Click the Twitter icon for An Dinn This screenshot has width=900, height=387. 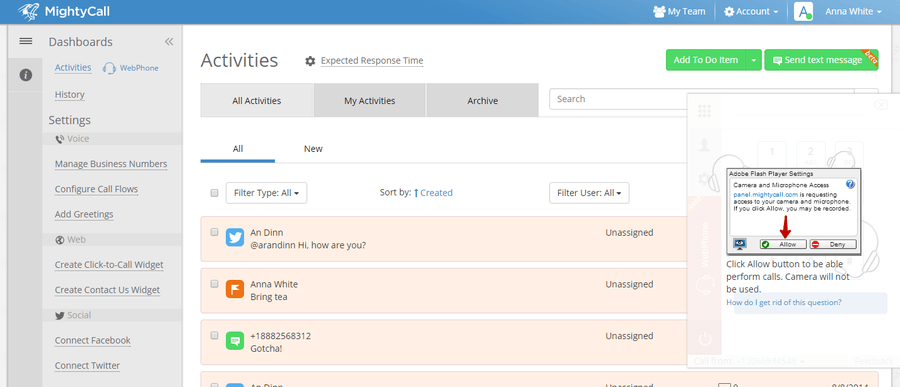tap(235, 237)
